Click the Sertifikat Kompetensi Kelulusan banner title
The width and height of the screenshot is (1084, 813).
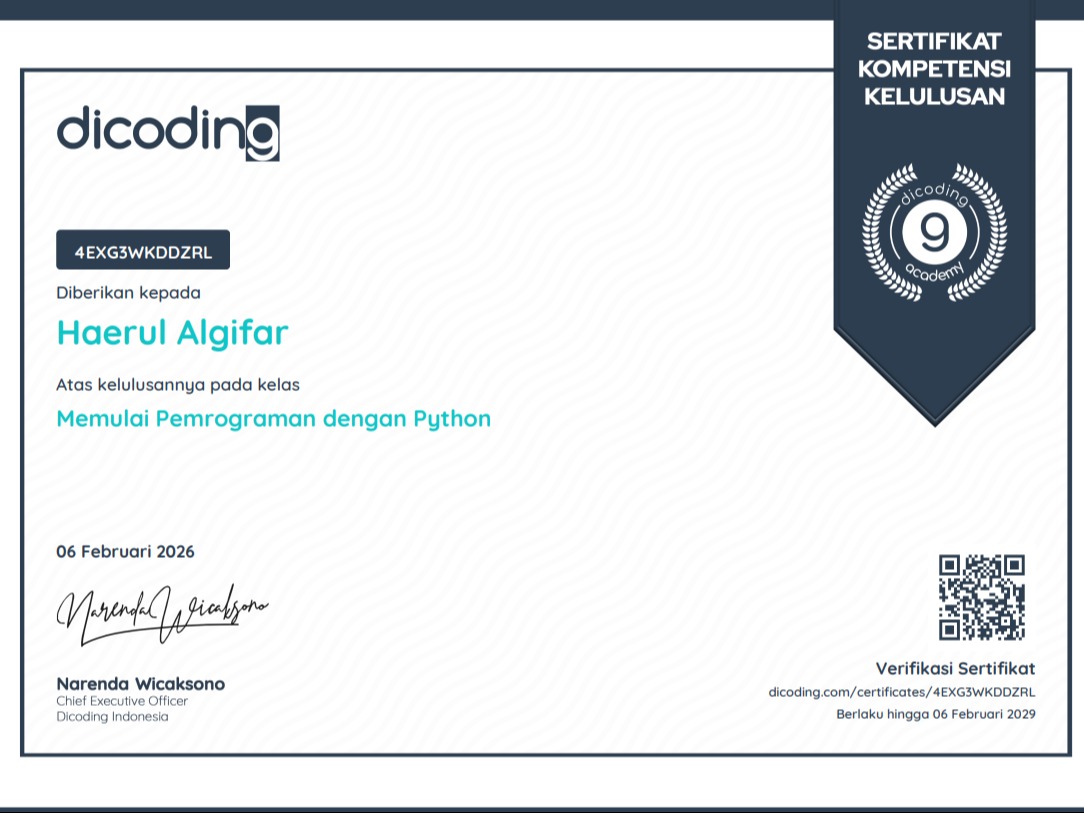pos(934,69)
